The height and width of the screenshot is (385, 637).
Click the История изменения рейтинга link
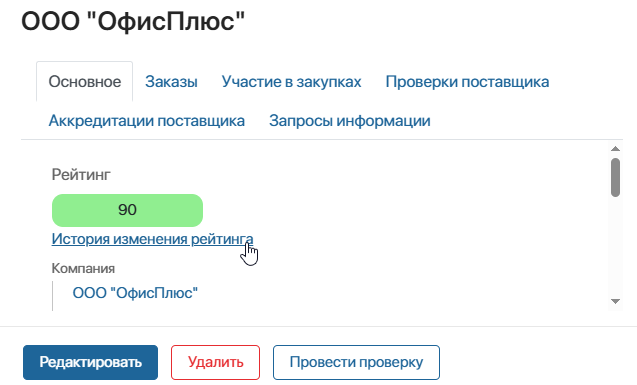(152, 239)
